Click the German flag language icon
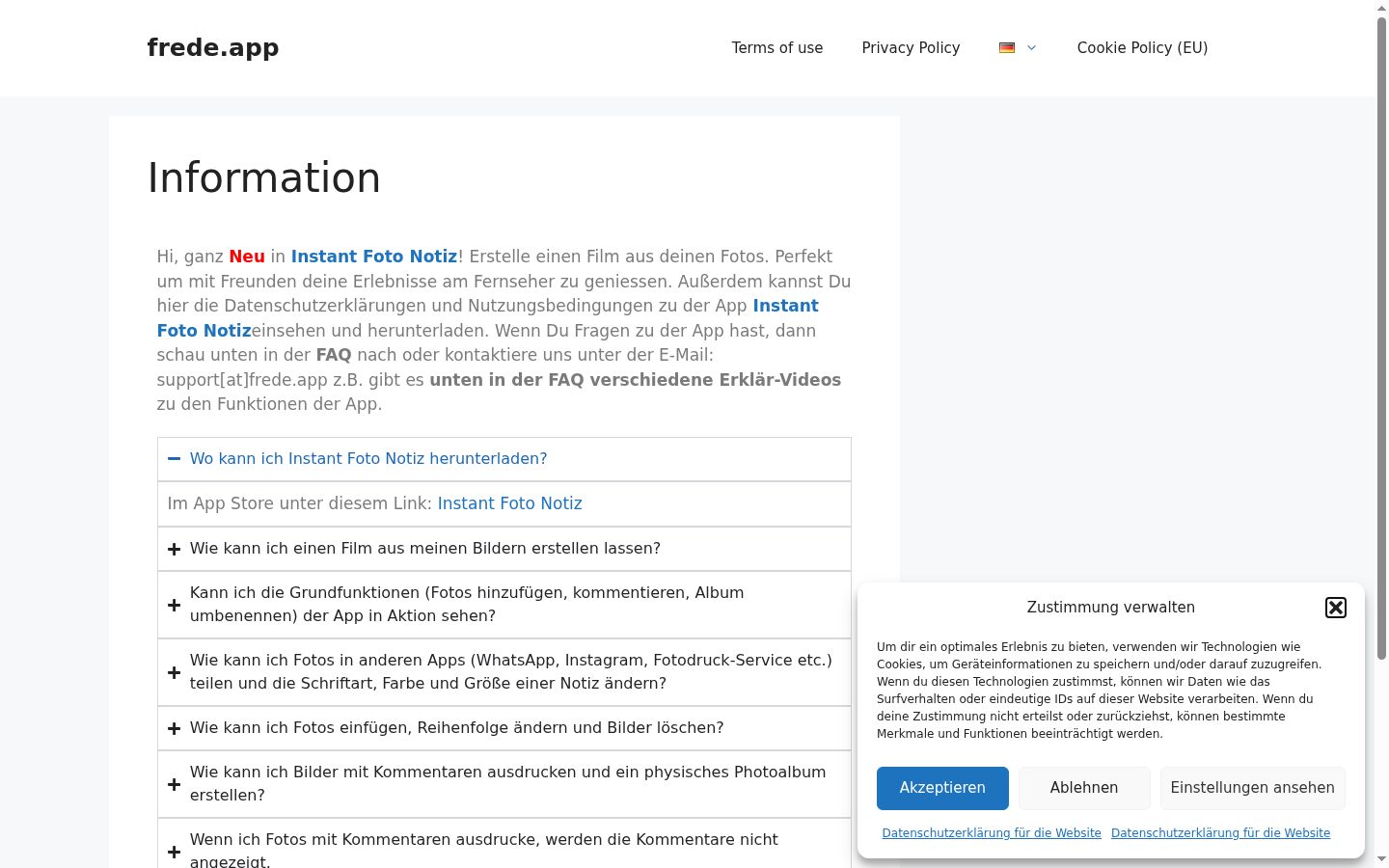Image resolution: width=1389 pixels, height=868 pixels. (x=1007, y=47)
